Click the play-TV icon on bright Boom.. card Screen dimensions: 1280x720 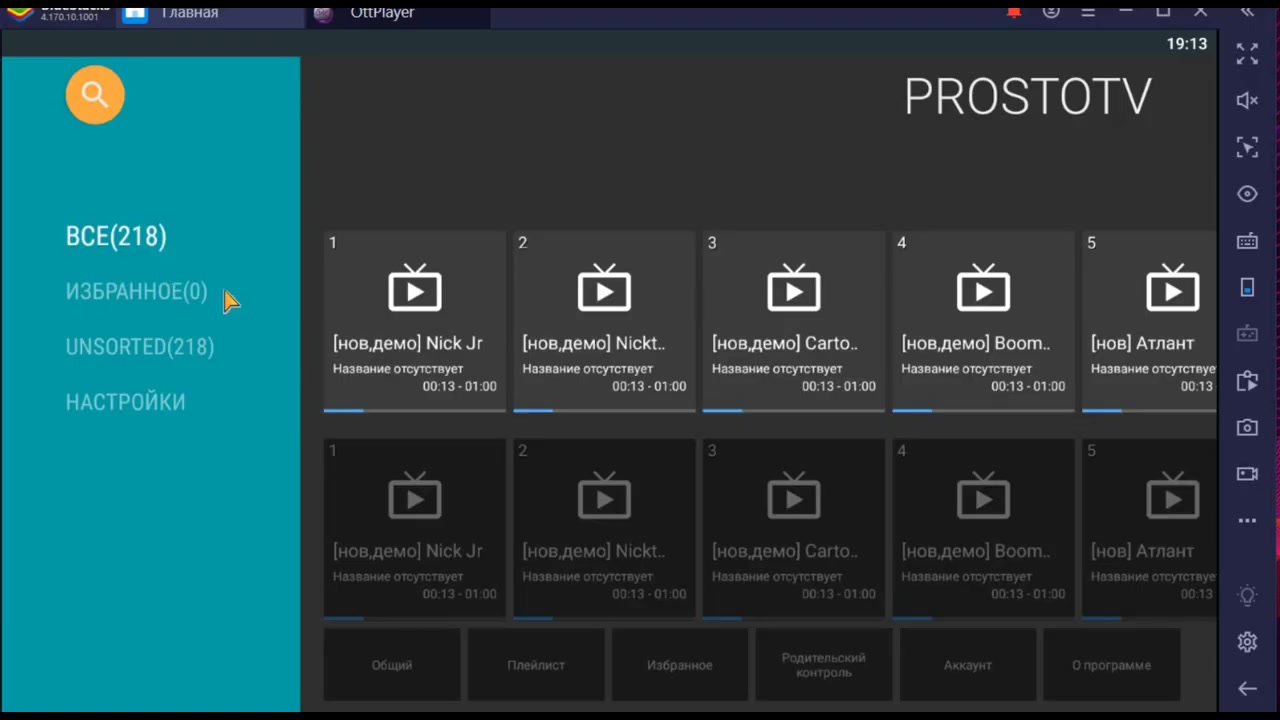coord(983,288)
